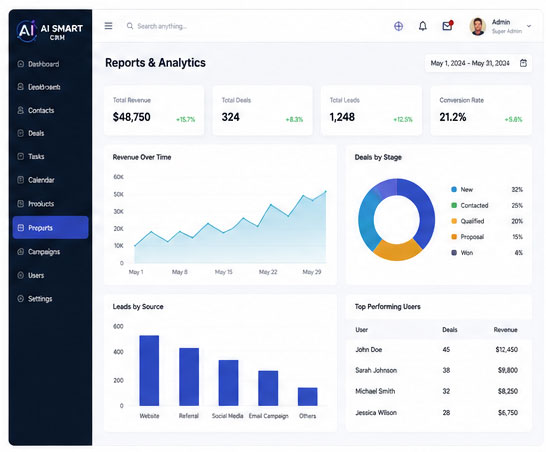
Task: Click the Total Deals 324 card
Action: click(x=262, y=110)
